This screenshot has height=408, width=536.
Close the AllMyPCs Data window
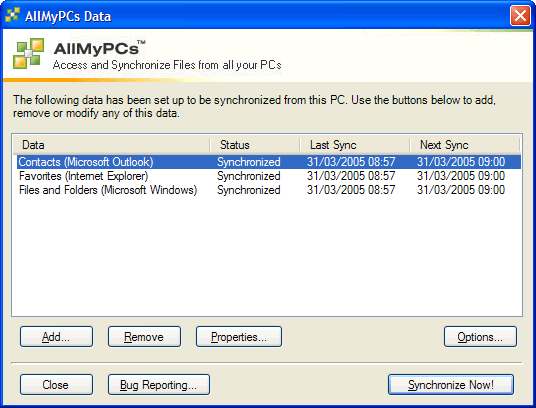(520, 16)
